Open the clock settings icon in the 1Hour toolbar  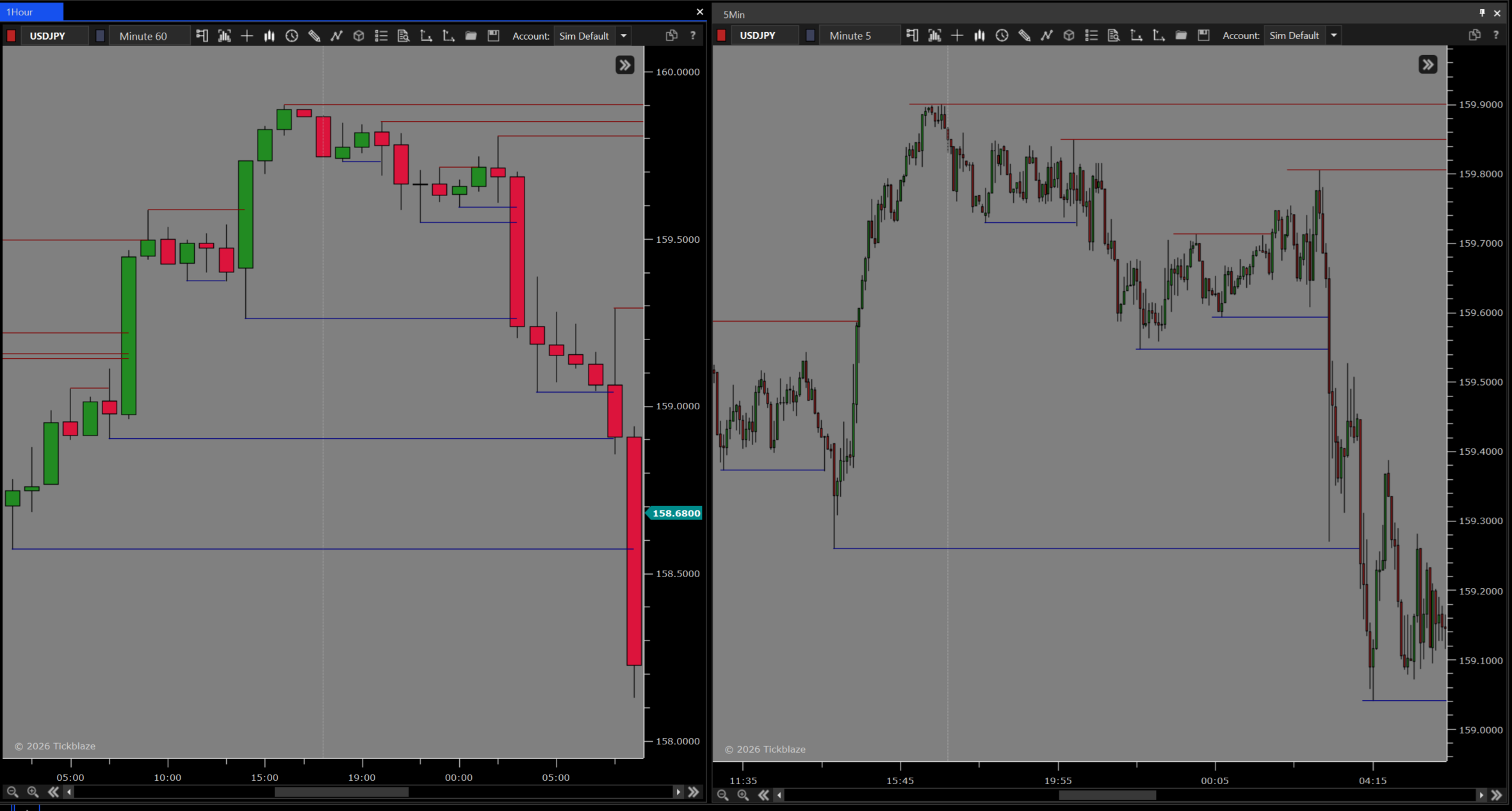[x=291, y=36]
